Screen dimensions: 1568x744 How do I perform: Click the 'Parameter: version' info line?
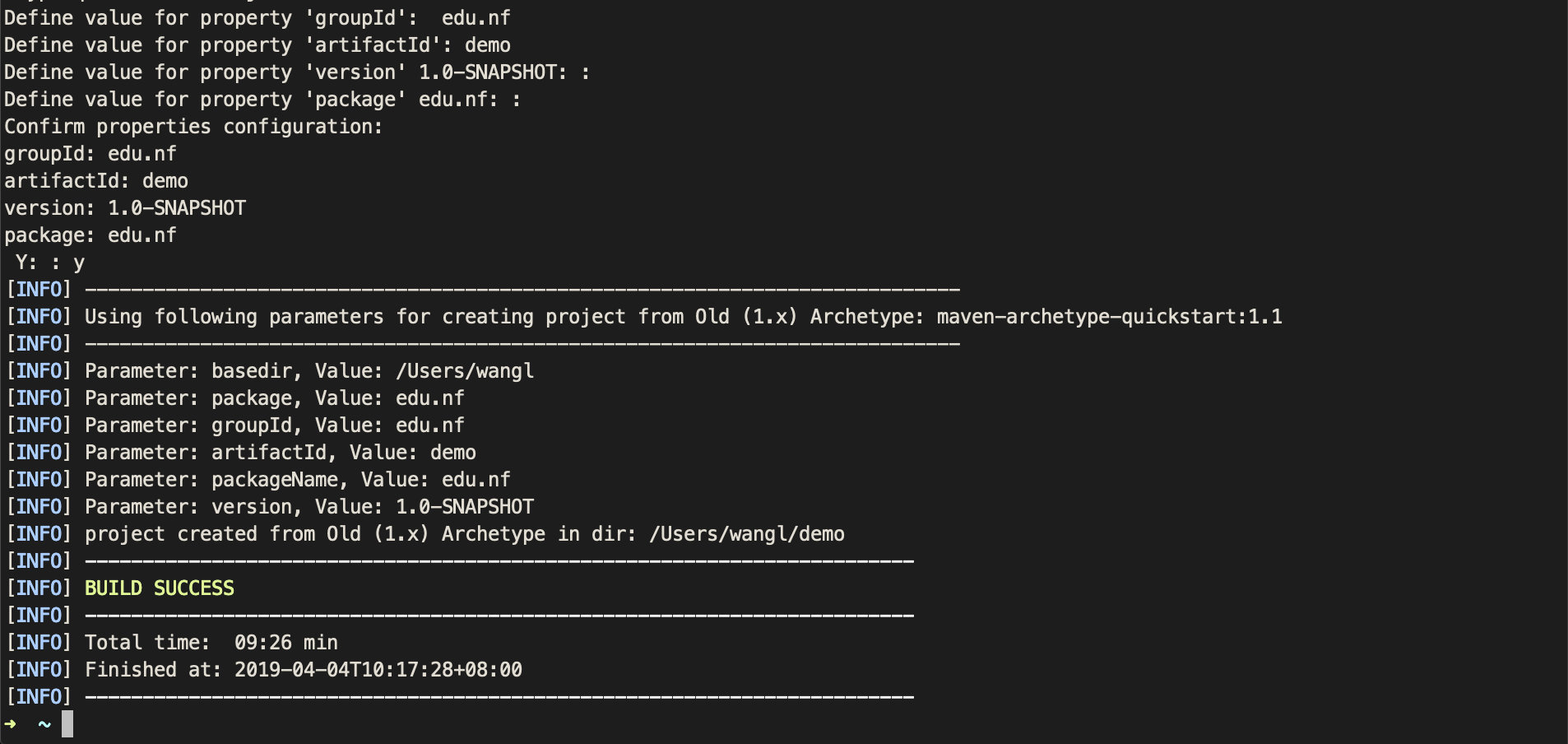pyautogui.click(x=308, y=507)
